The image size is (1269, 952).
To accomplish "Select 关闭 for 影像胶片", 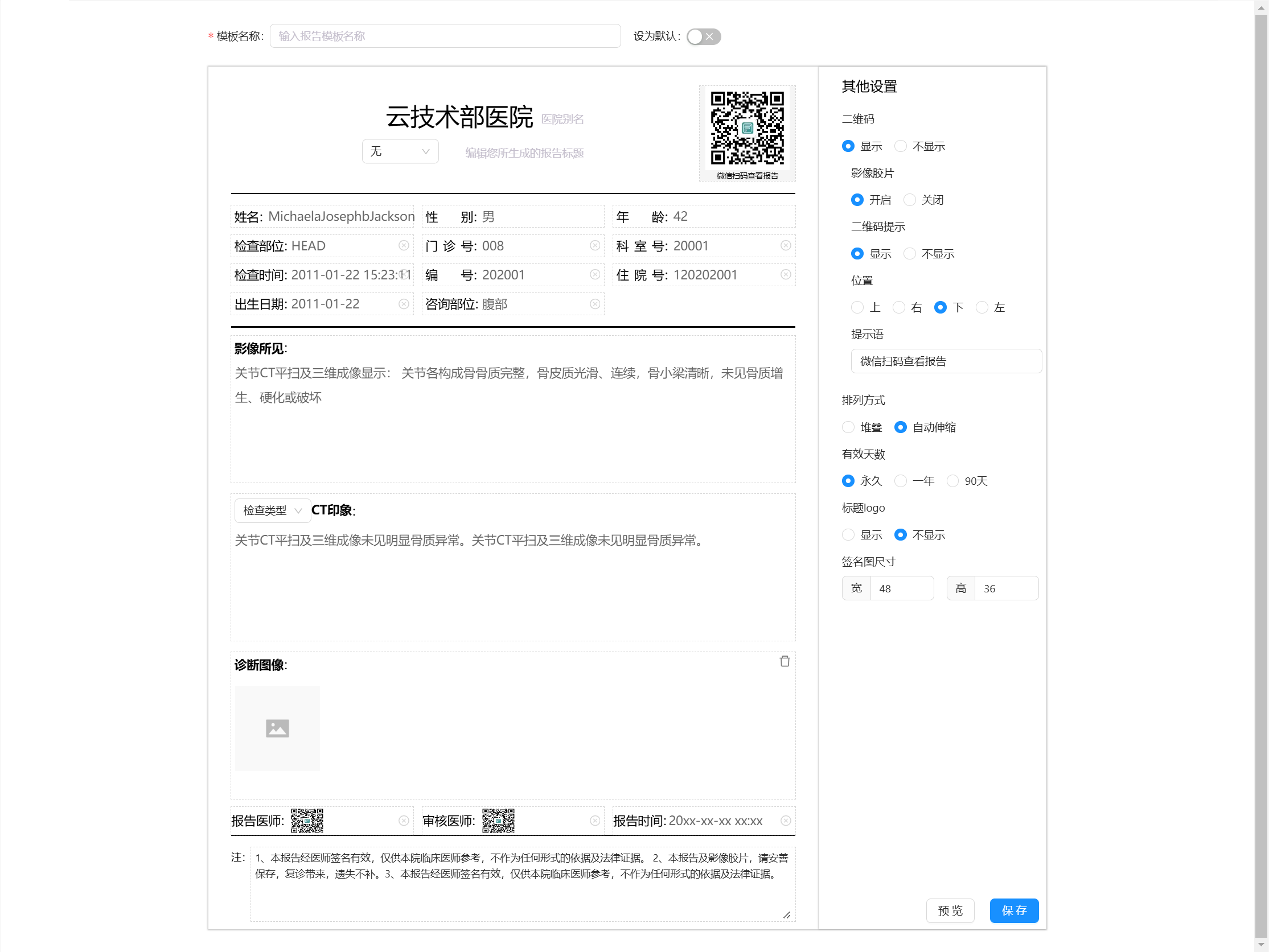I will [910, 200].
